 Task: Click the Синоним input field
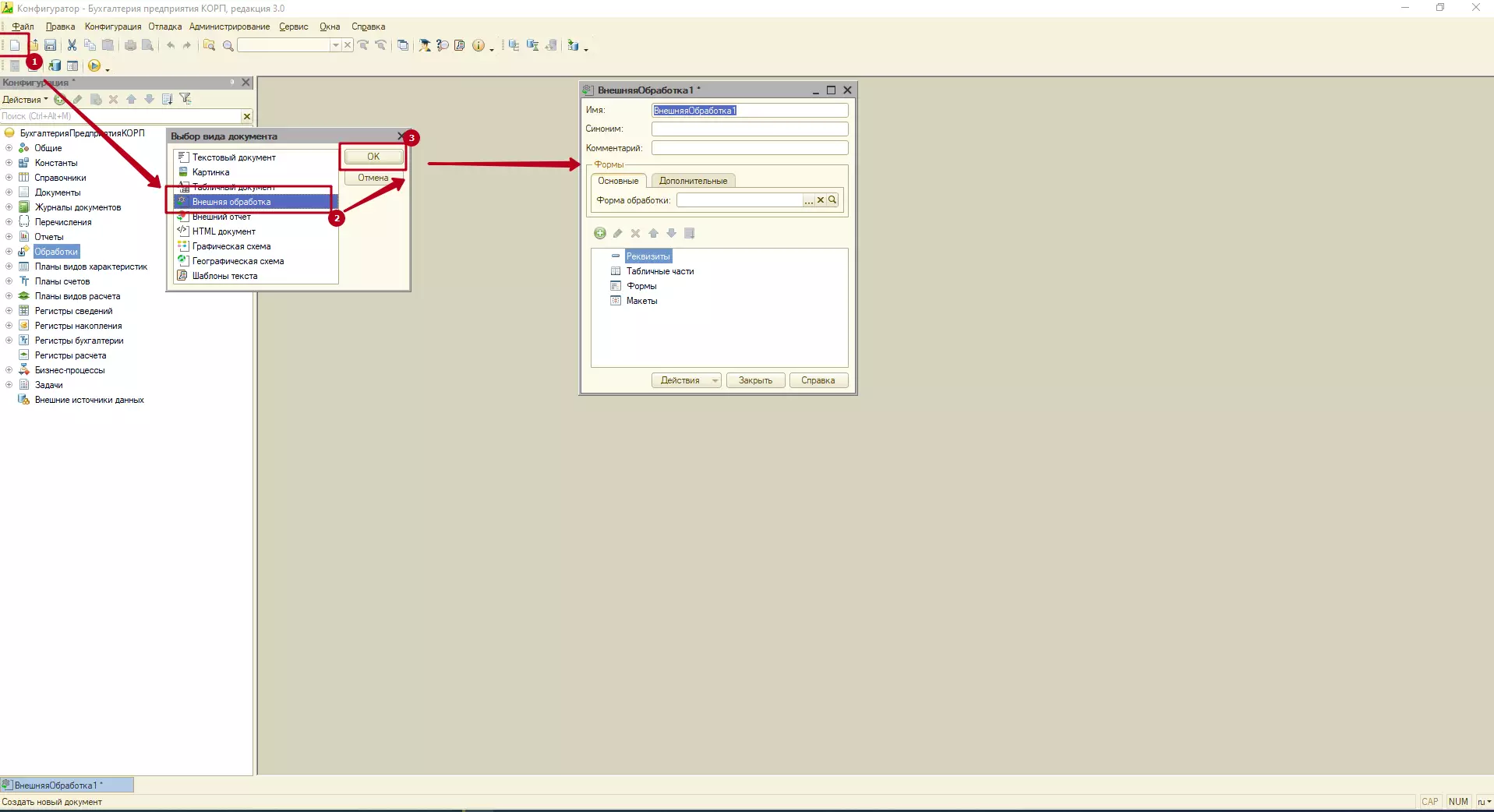(x=750, y=129)
